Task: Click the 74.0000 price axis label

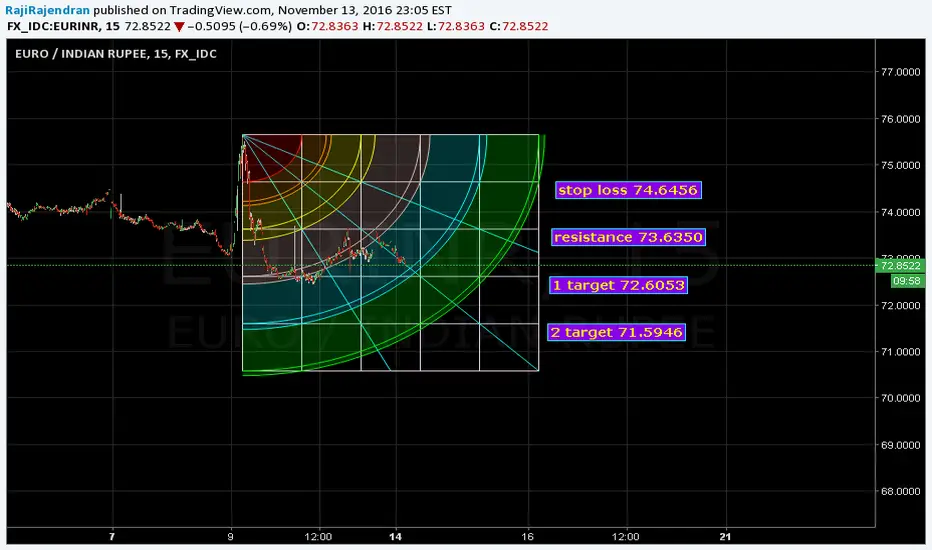Action: tap(900, 212)
